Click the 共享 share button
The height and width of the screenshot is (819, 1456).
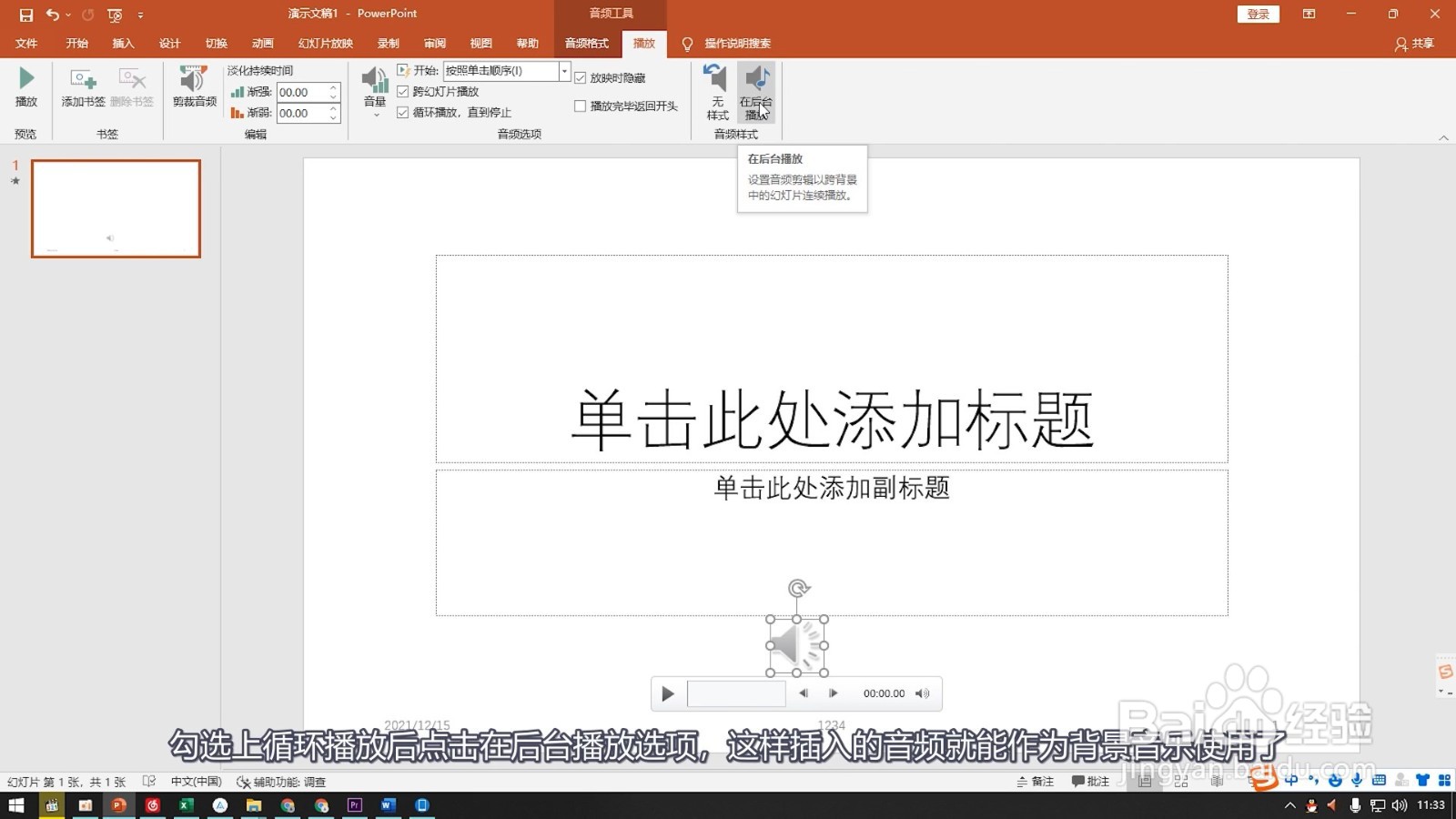pos(1421,43)
